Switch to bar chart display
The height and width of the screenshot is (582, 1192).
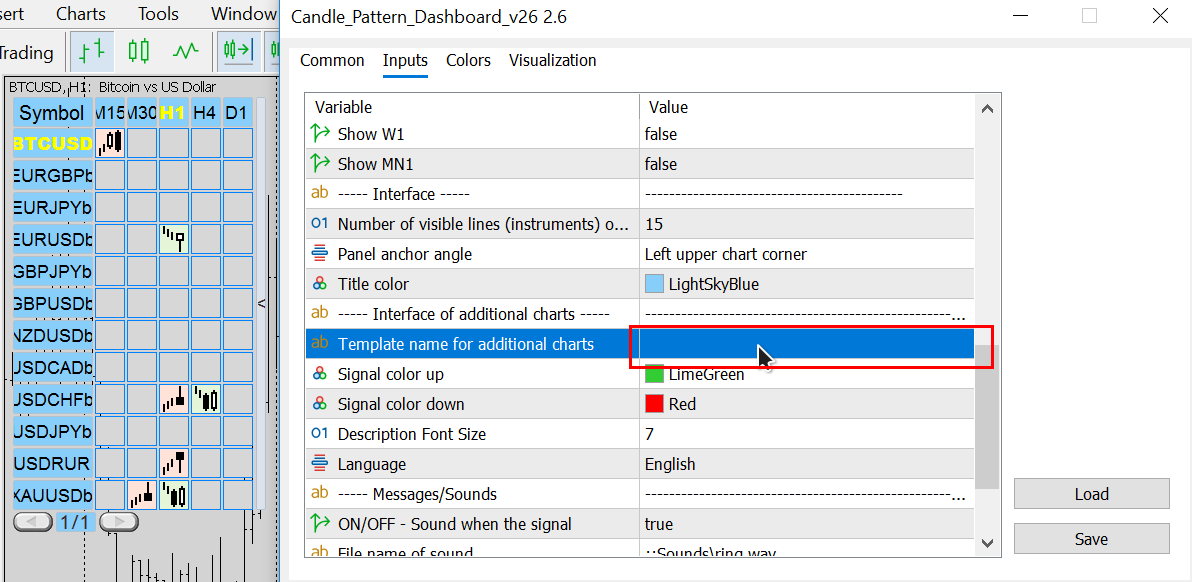(x=92, y=51)
